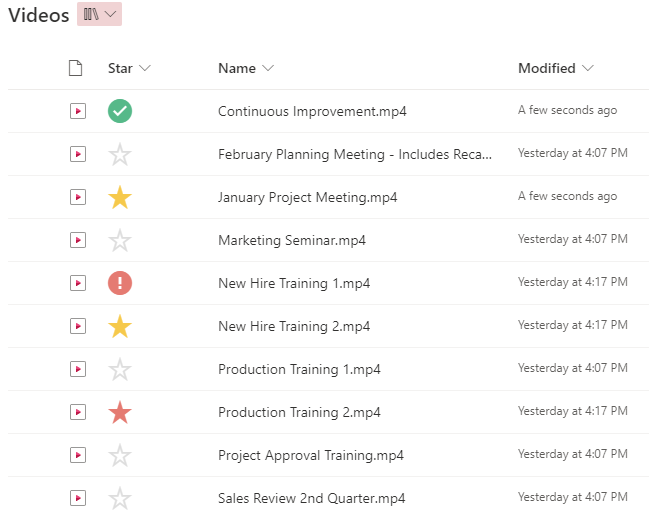Star Marketing Seminar.mp4
Screen dimensions: 649x519
point(120,240)
